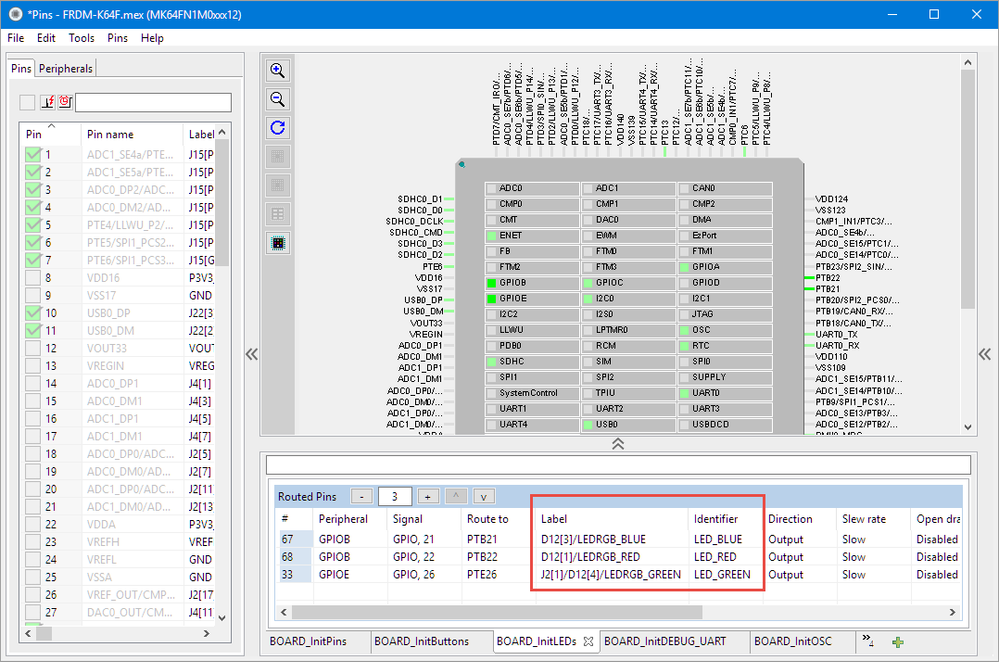Click the grid layout icon in package toolbar
The height and width of the screenshot is (662, 999).
[x=278, y=214]
